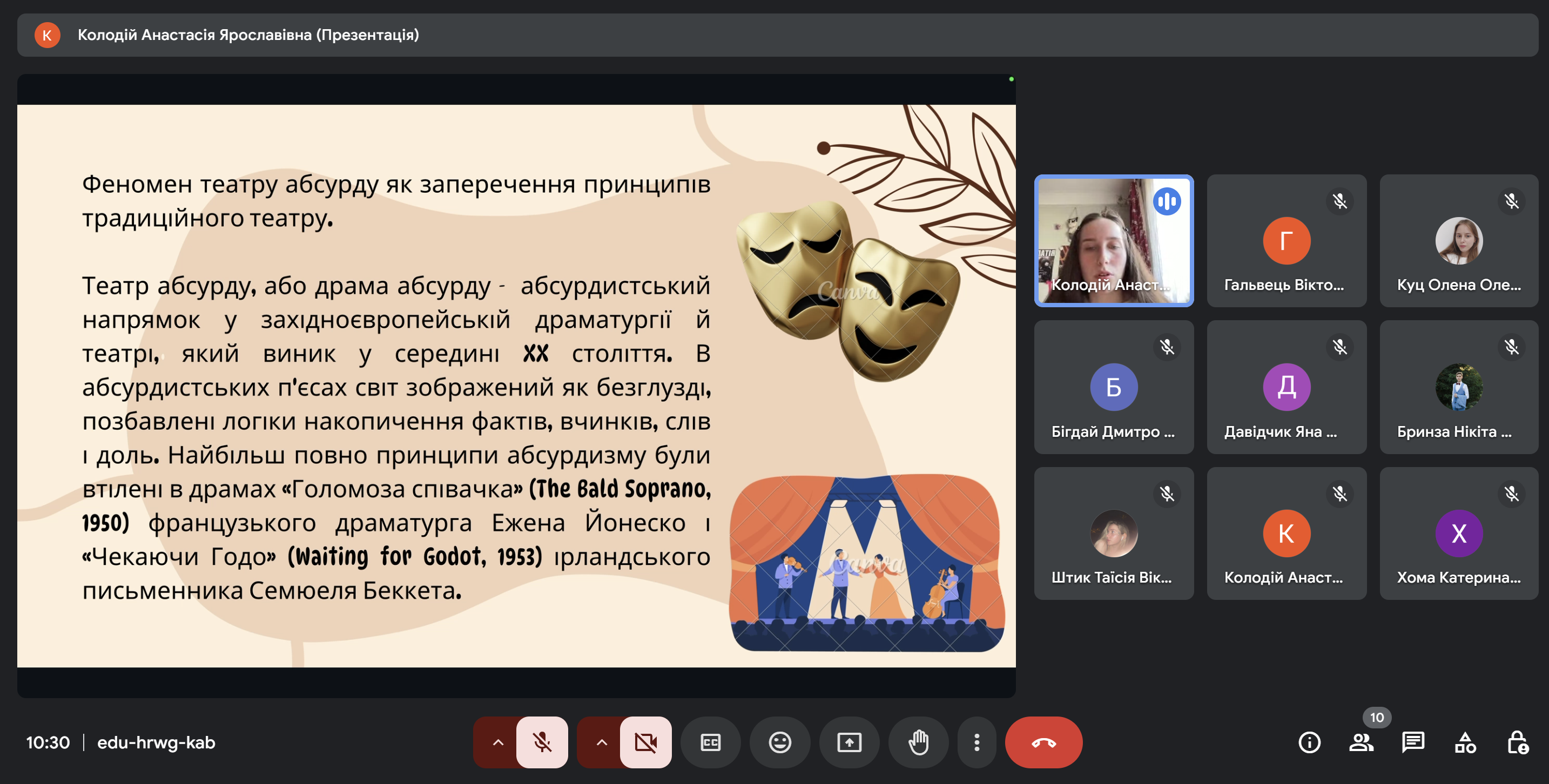Click the audio-active indicator on Колодій tile
Viewport: 1549px width, 784px height.
[1167, 201]
